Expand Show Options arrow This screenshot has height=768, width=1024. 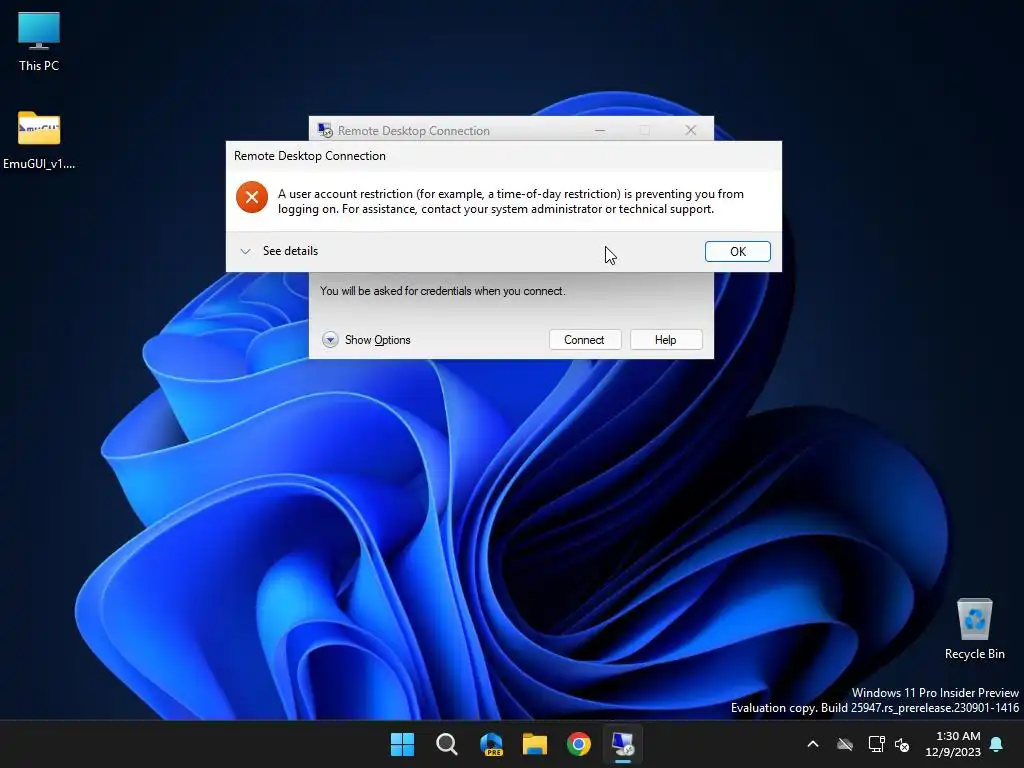pos(330,340)
